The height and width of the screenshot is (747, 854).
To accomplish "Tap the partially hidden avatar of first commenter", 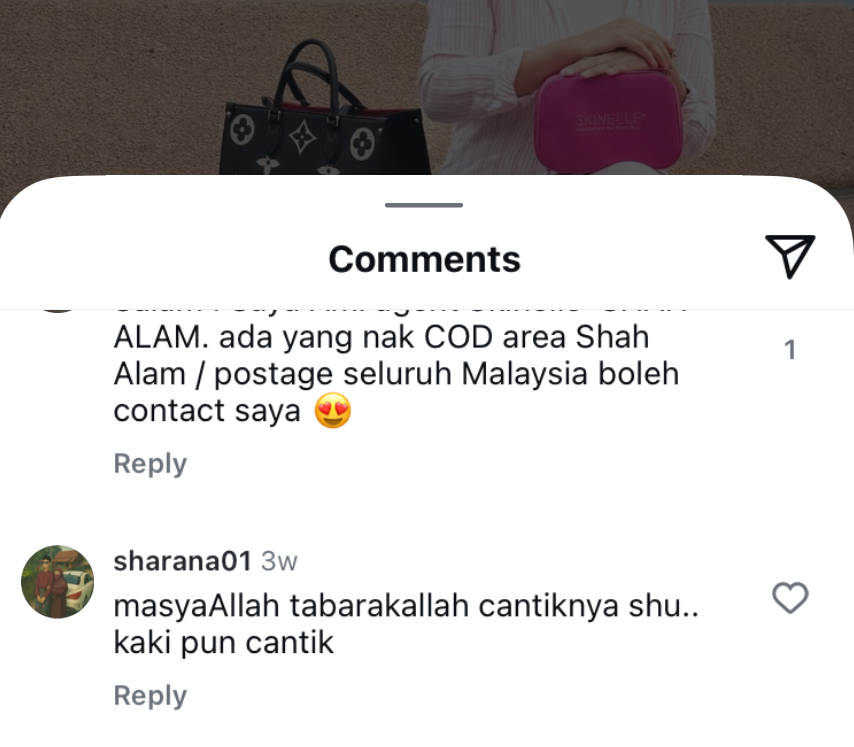I will [57, 311].
